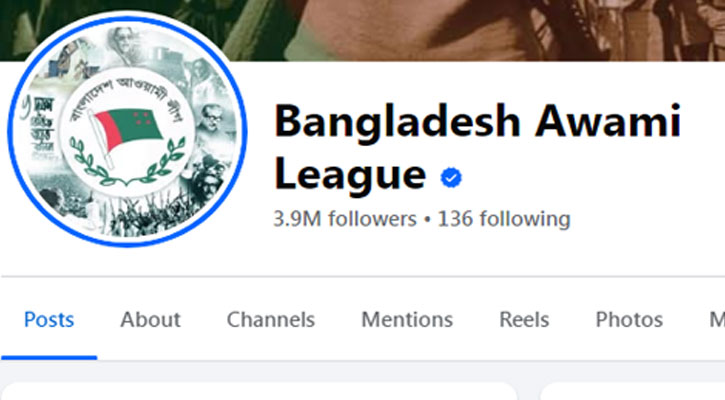Go to the Reels tab
The width and height of the screenshot is (725, 400).
524,320
